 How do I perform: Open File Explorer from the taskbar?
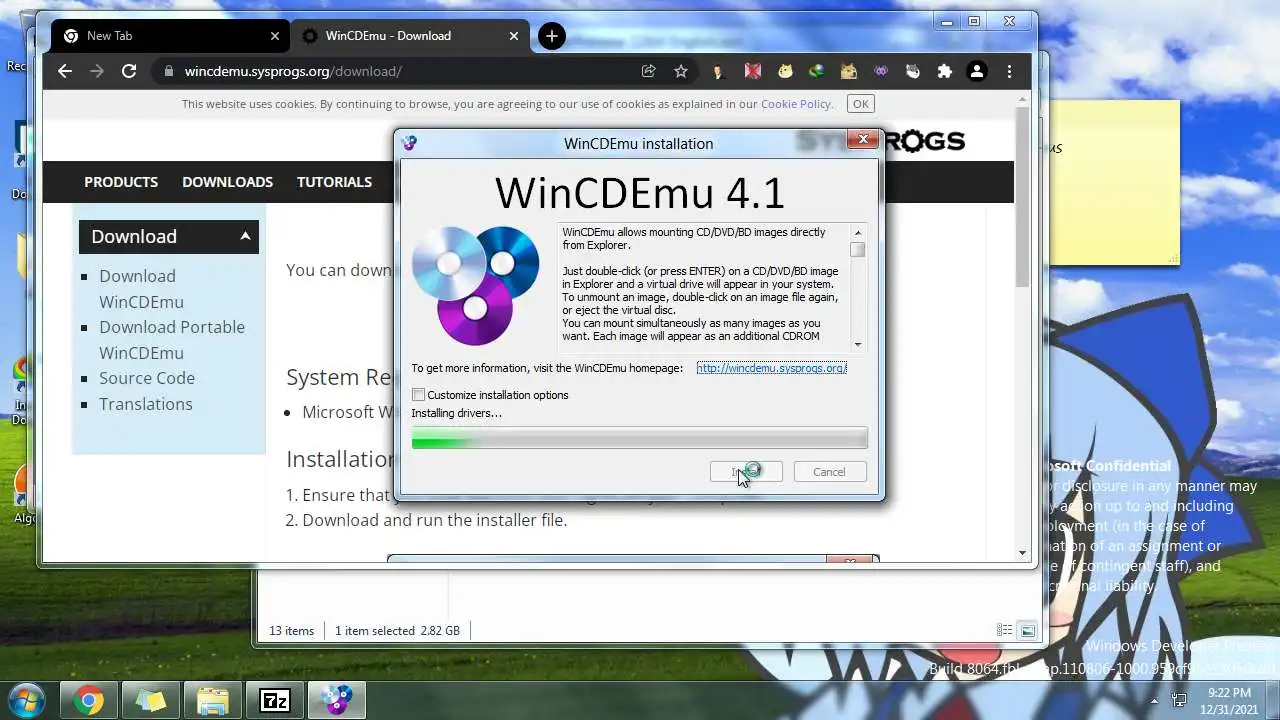(x=212, y=701)
